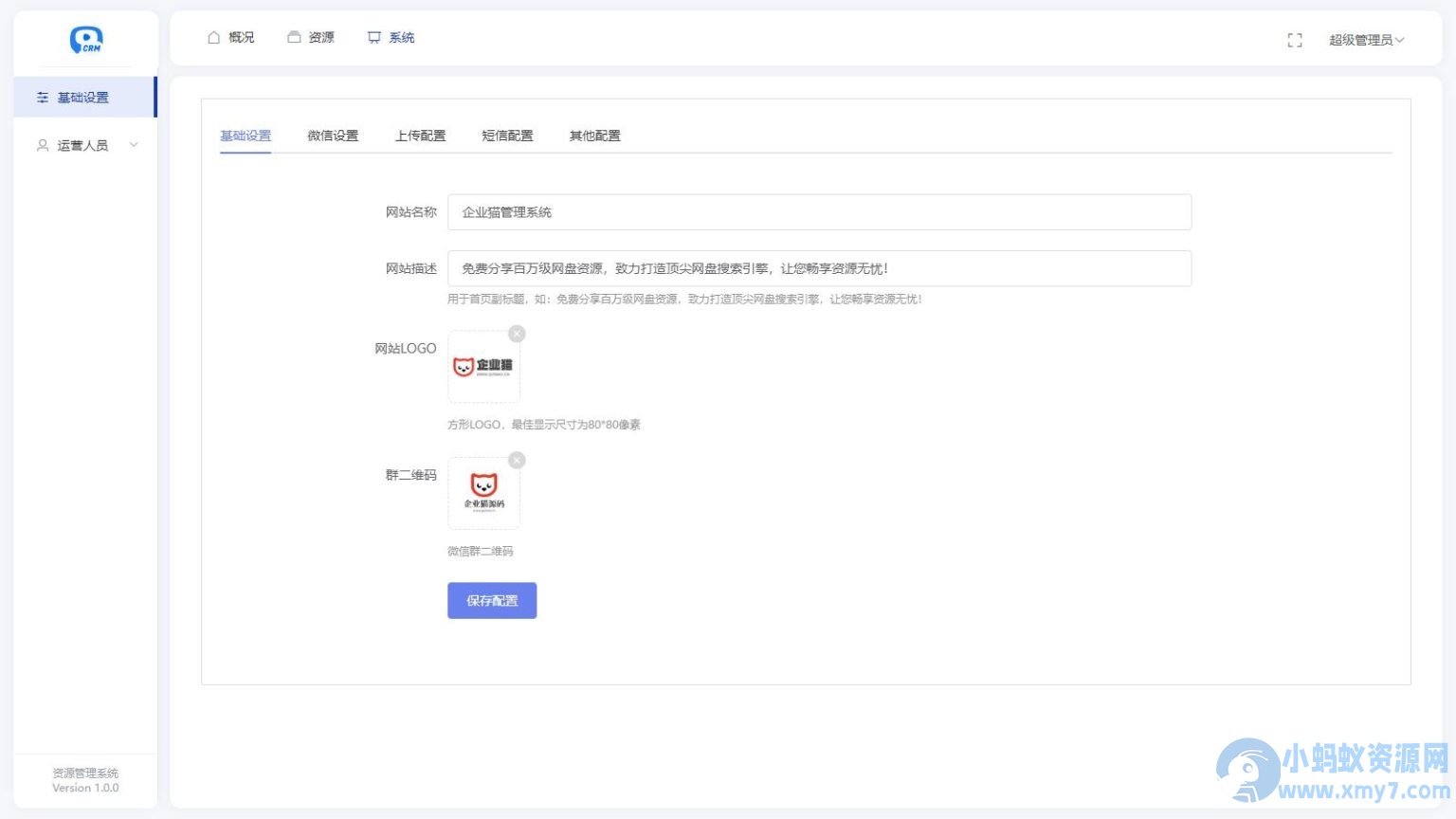
Task: Focus the 网站描述 input field
Action: 819,268
